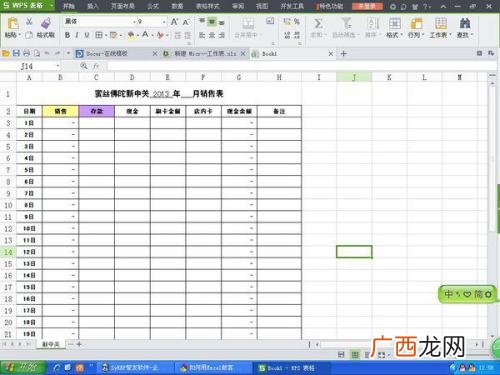Redo the last undone action

(x=57, y=53)
